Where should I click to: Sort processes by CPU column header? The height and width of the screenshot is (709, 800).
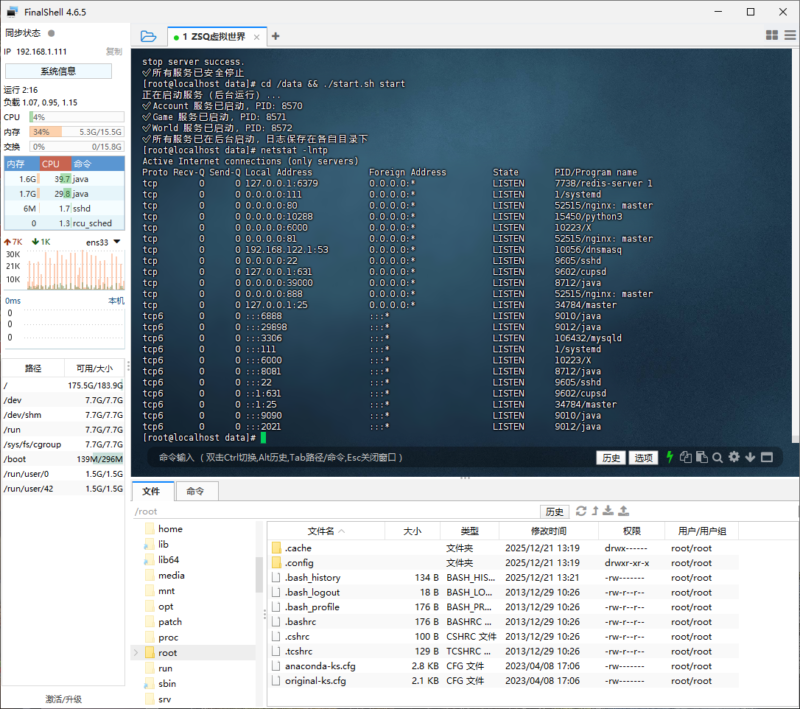click(x=51, y=163)
